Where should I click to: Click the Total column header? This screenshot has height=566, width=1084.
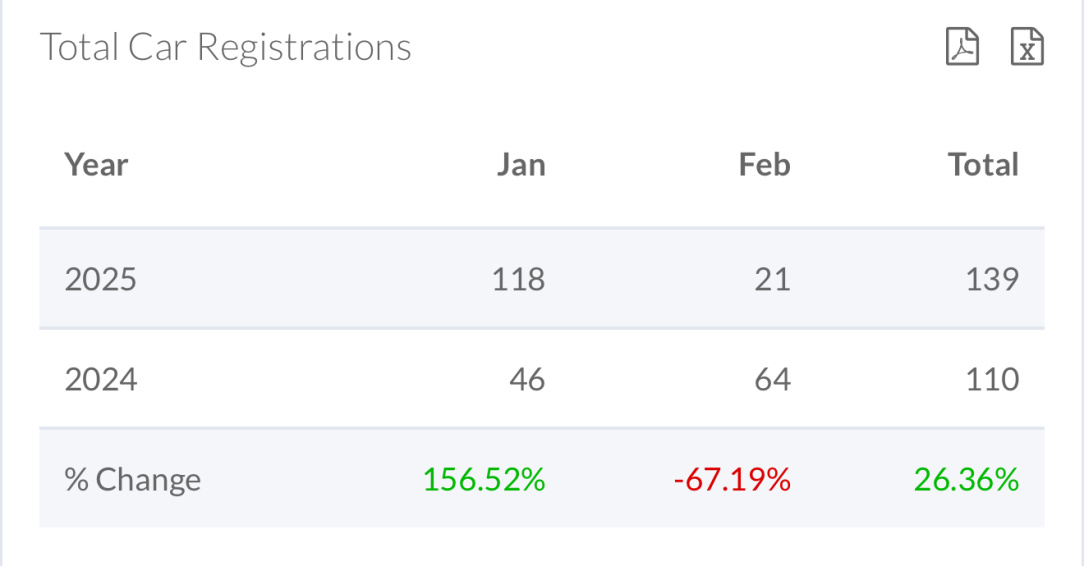(x=983, y=165)
